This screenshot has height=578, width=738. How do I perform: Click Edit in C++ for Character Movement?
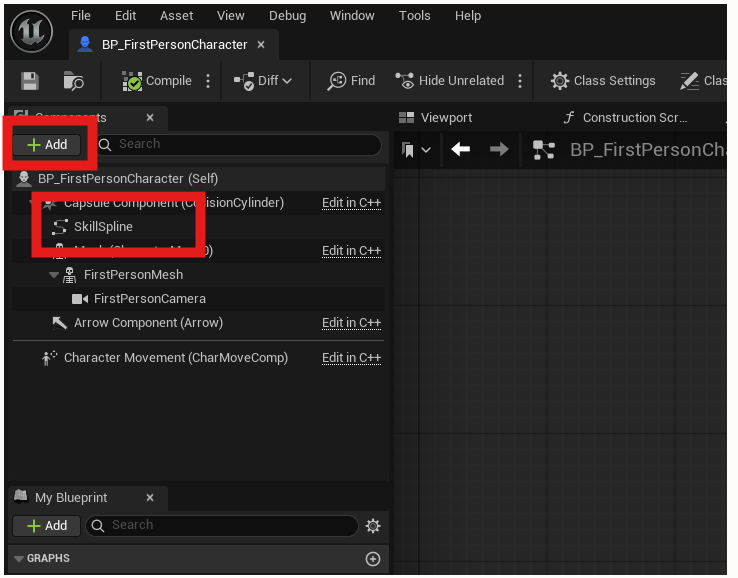click(351, 358)
